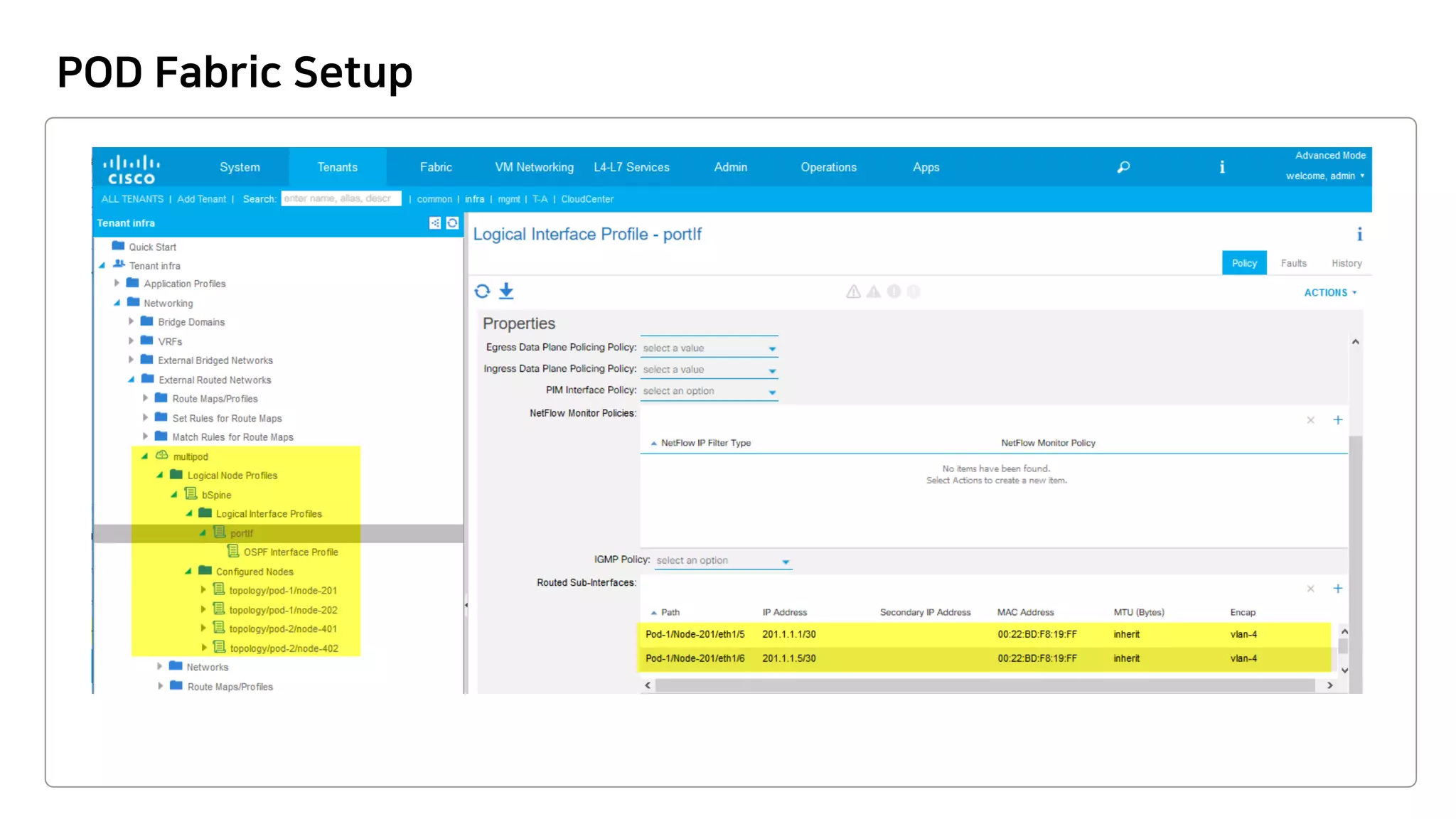The image size is (1456, 819).
Task: Click info icon beside Logical Interface Profile title
Action: [x=1359, y=235]
